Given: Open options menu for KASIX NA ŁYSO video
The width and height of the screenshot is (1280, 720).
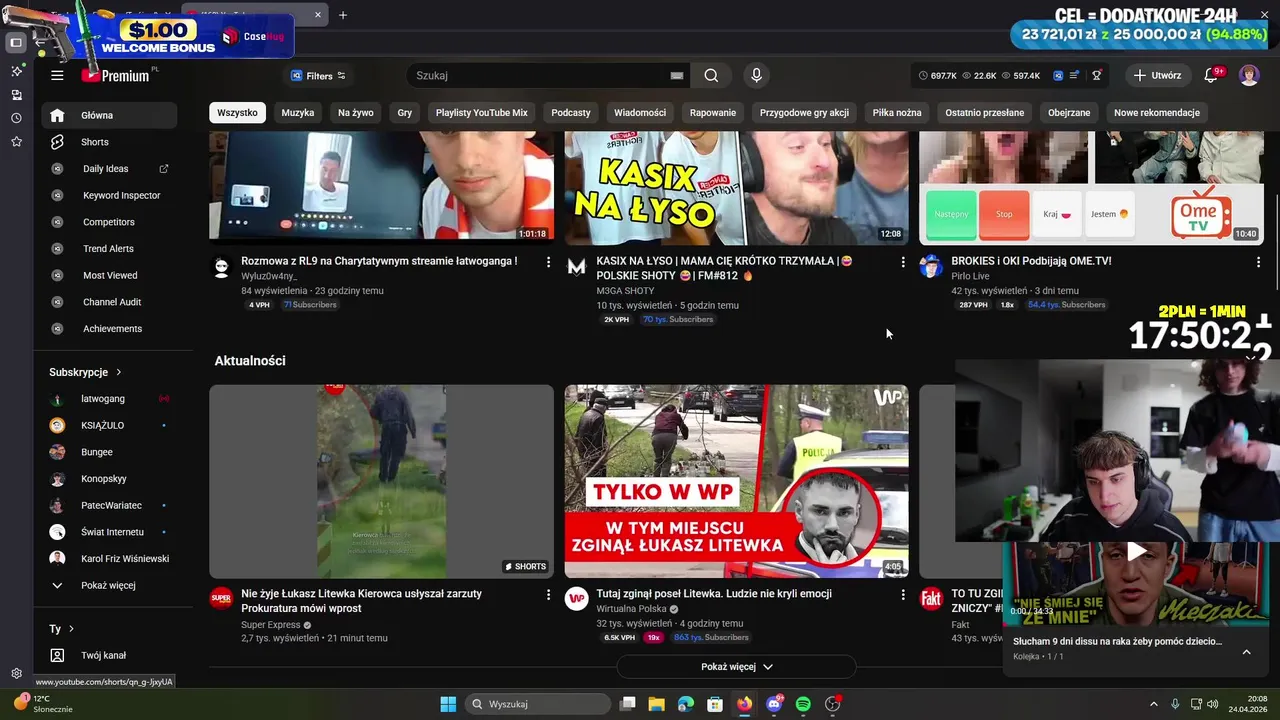Looking at the screenshot, I should tap(903, 262).
